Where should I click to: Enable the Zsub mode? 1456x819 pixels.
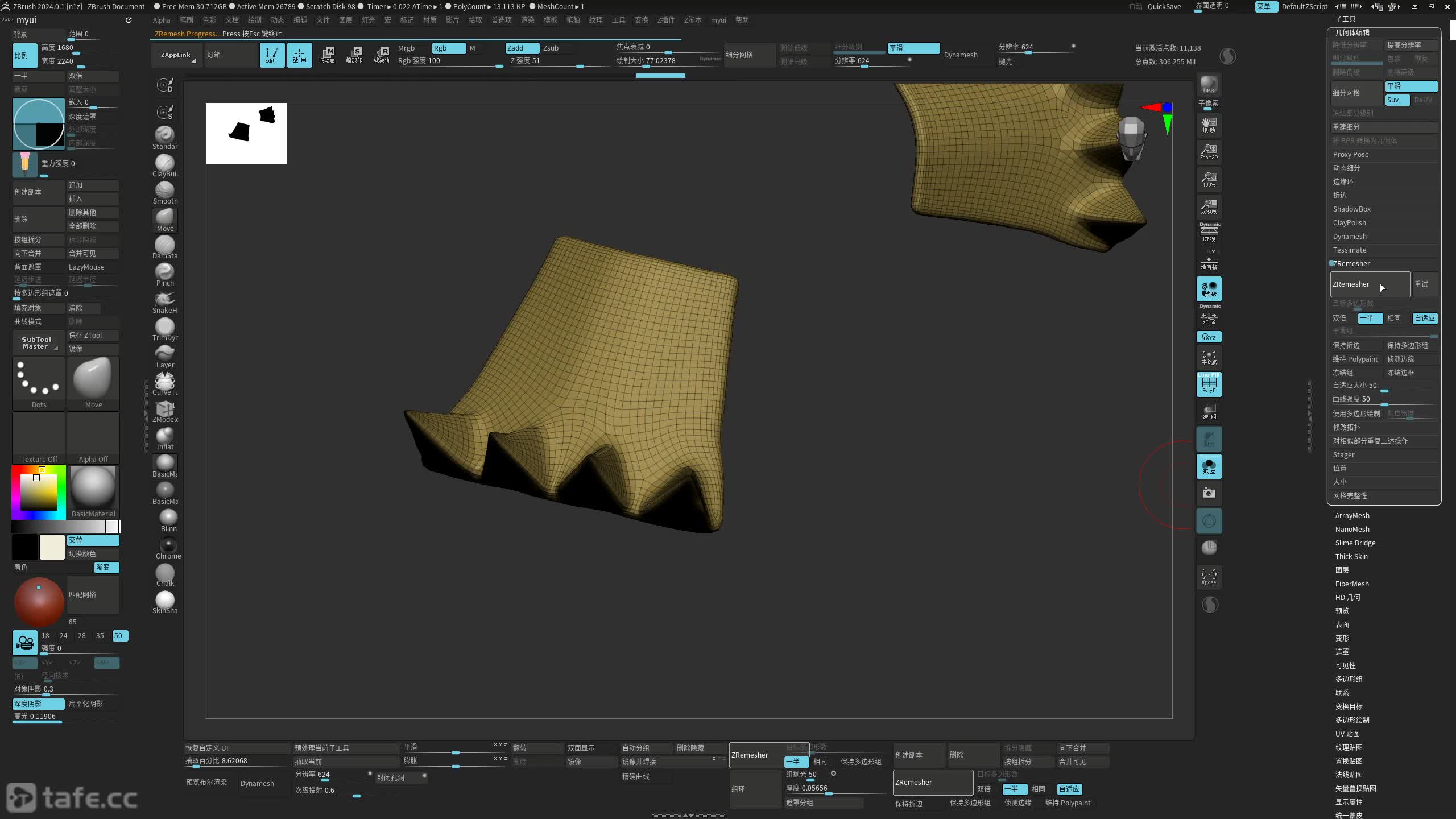tap(551, 48)
